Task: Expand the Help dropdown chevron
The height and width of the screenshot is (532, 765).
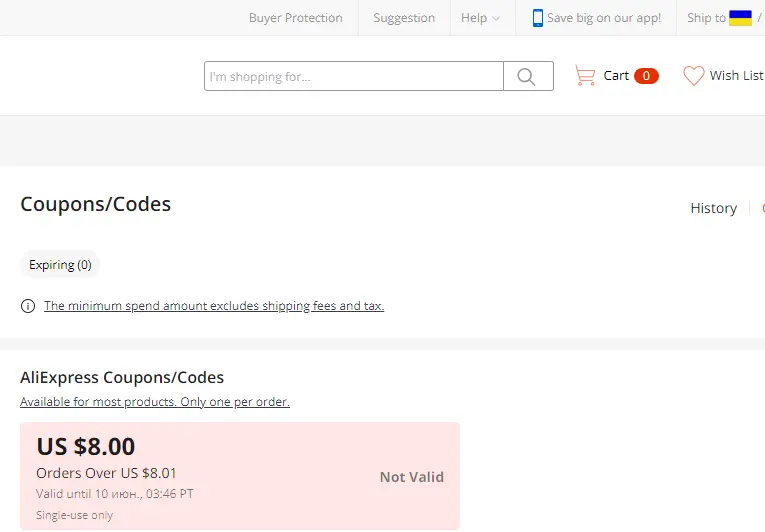Action: tap(496, 19)
